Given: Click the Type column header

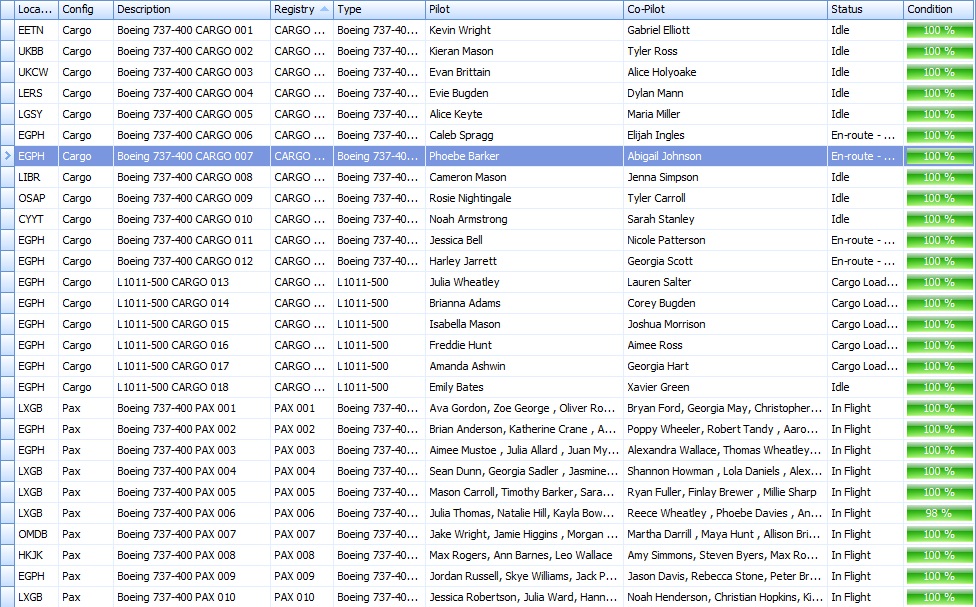Looking at the screenshot, I should point(377,9).
